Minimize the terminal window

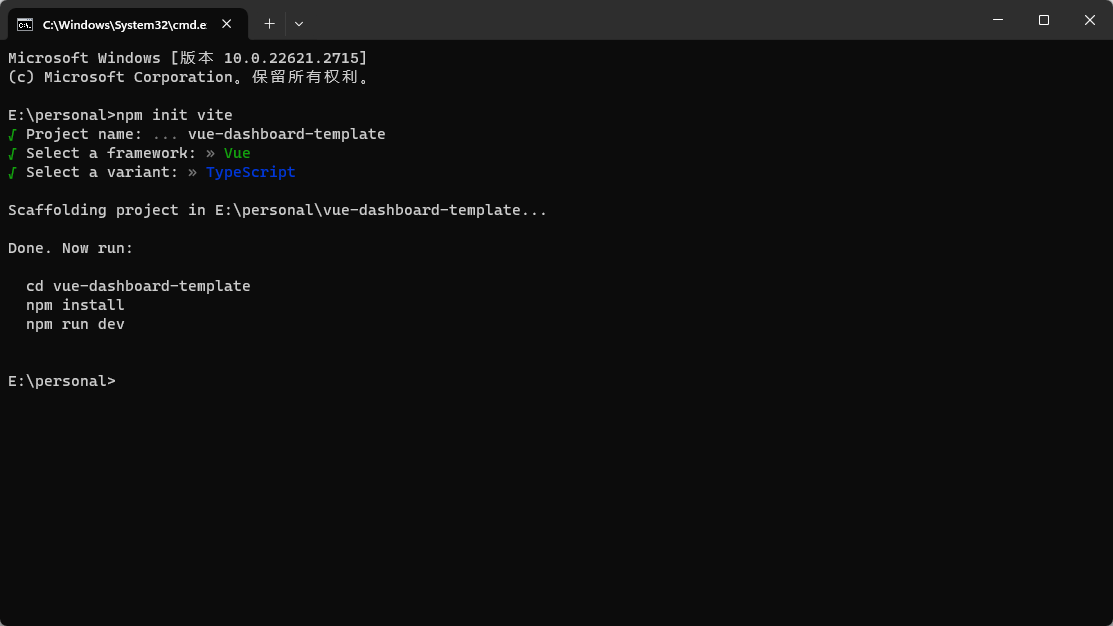997,20
